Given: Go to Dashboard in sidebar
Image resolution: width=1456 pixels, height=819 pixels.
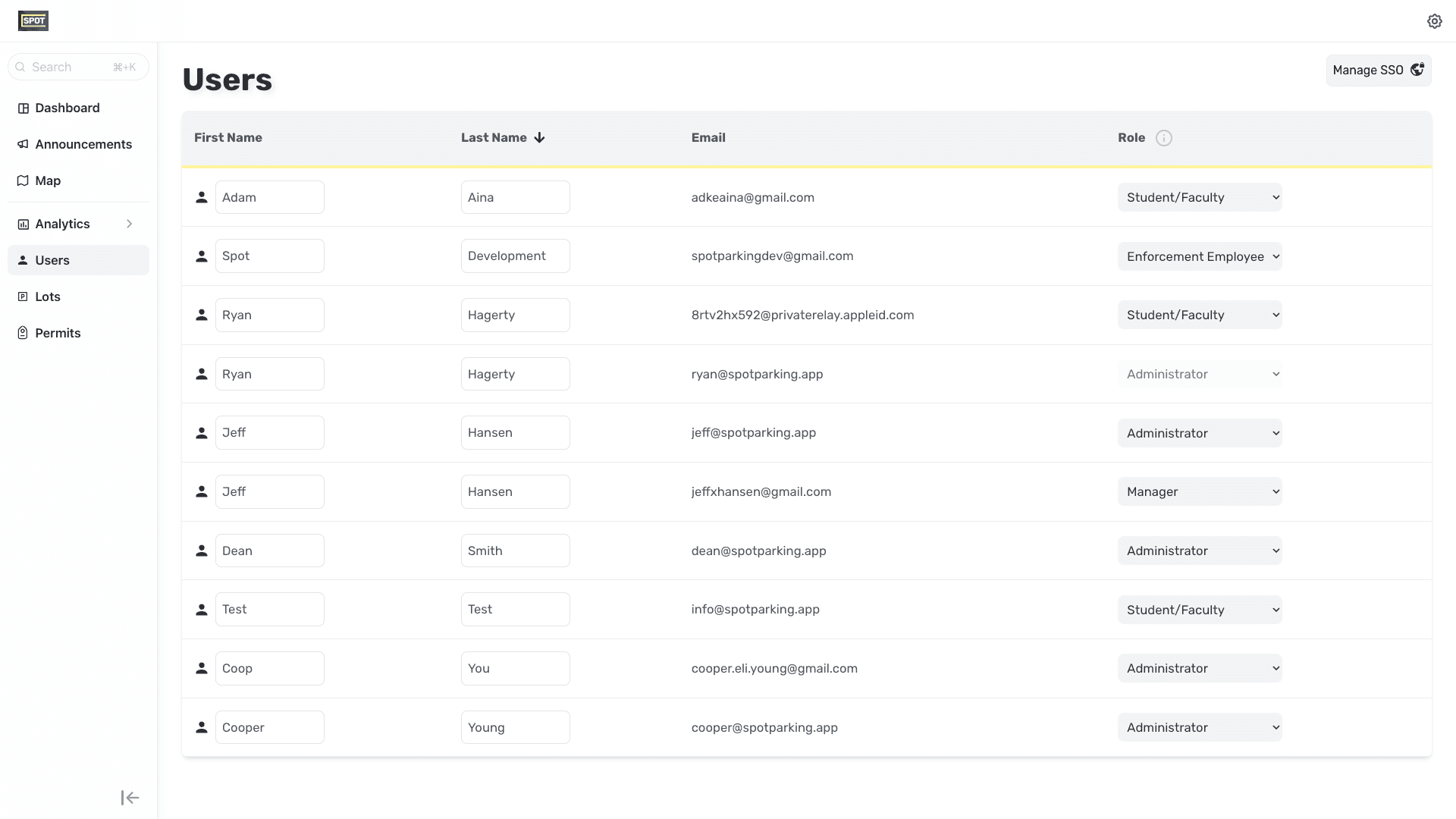Looking at the screenshot, I should click(67, 108).
